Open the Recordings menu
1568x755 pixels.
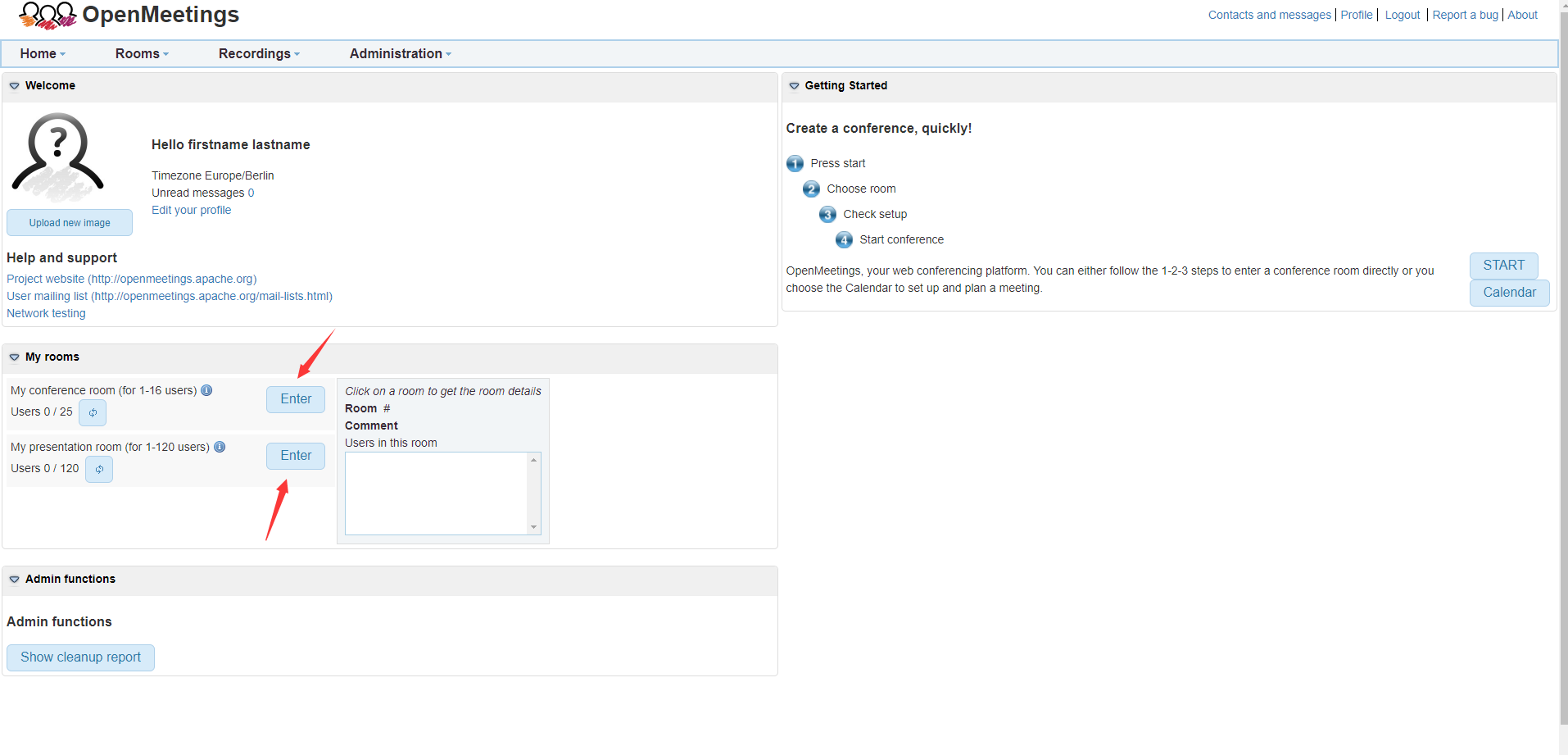(259, 53)
